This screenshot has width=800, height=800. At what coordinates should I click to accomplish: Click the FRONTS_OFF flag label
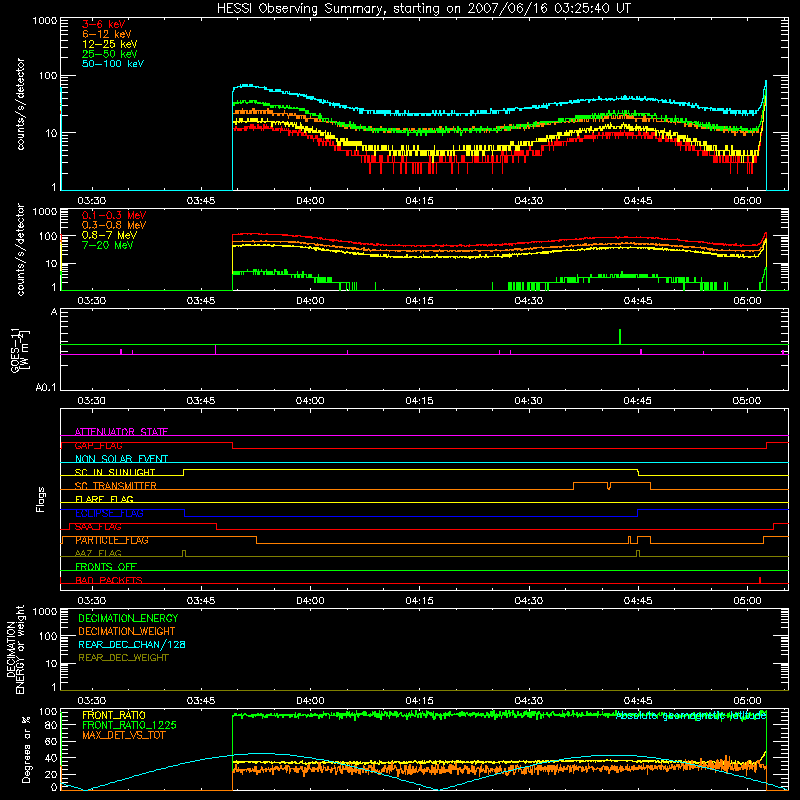(106, 567)
